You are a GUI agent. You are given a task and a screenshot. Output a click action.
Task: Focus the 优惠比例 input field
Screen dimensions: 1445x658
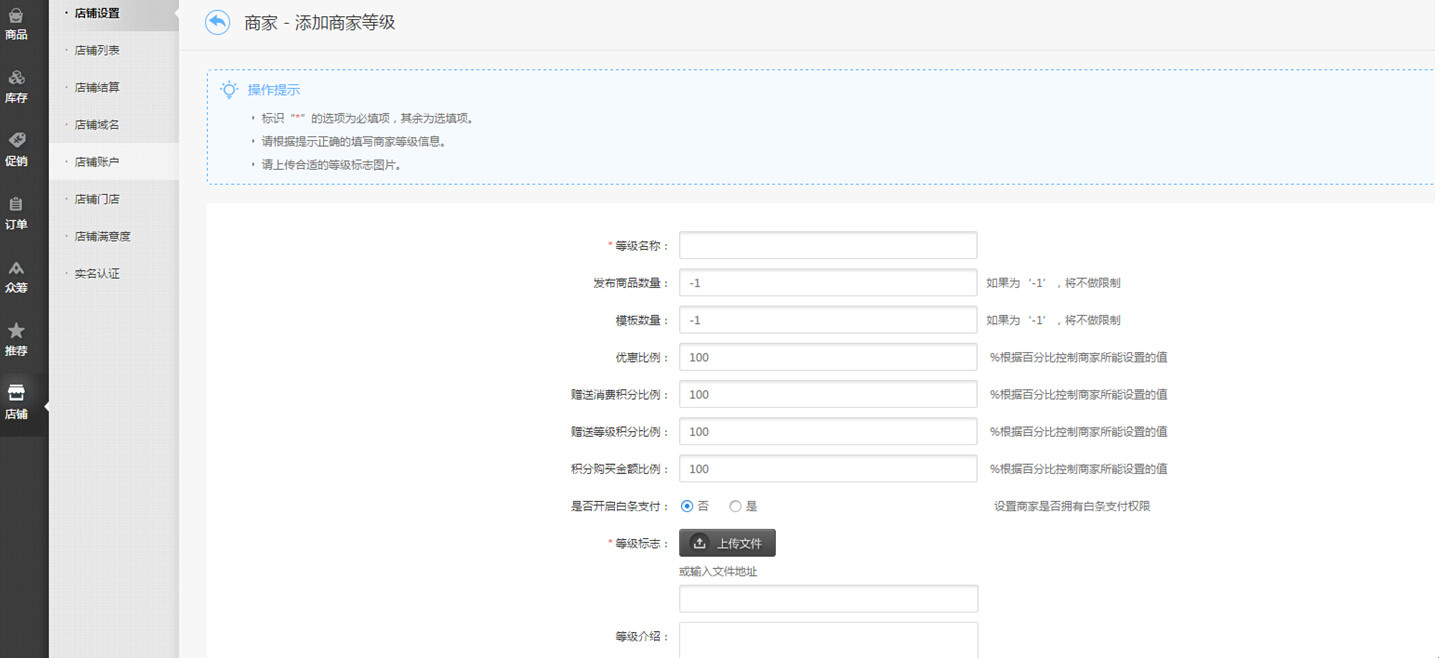tap(828, 357)
